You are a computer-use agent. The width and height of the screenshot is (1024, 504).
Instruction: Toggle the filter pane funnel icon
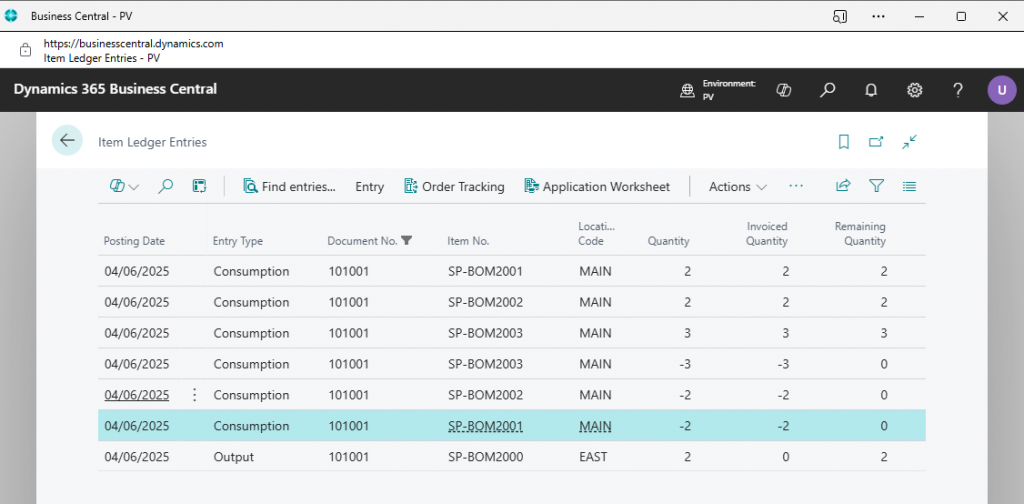[876, 186]
